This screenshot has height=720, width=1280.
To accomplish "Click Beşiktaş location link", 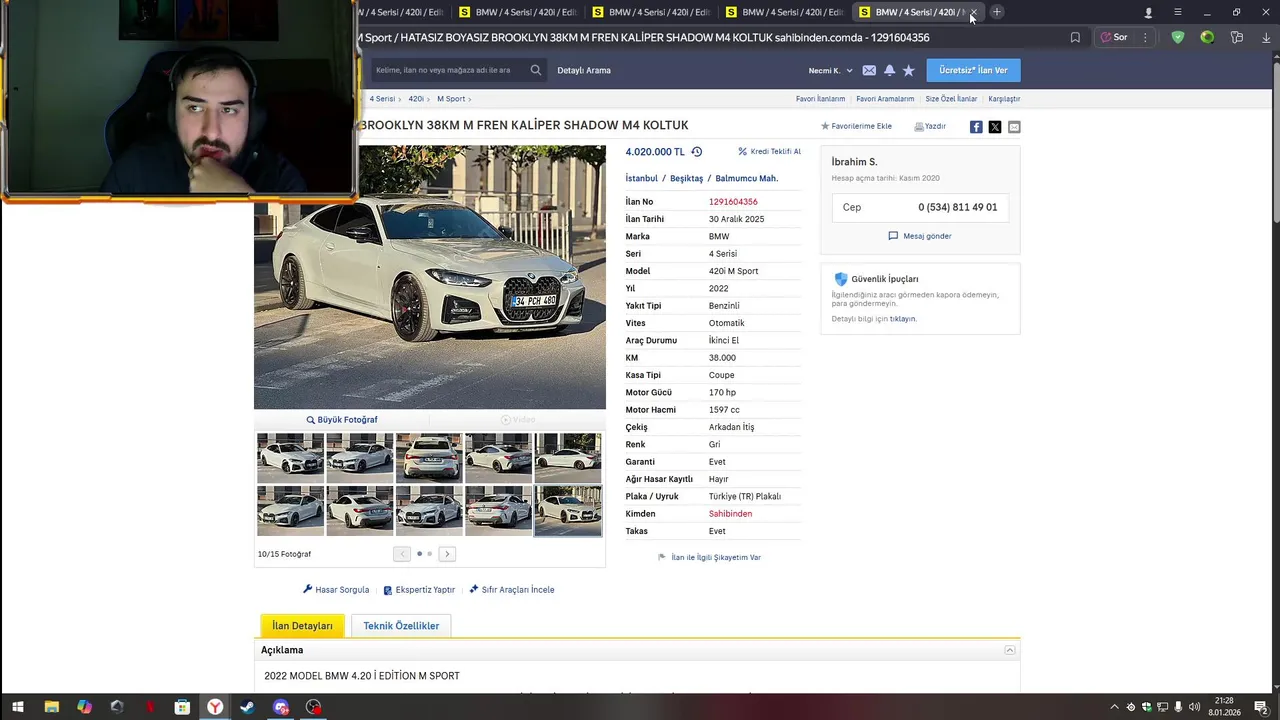I will (x=687, y=178).
